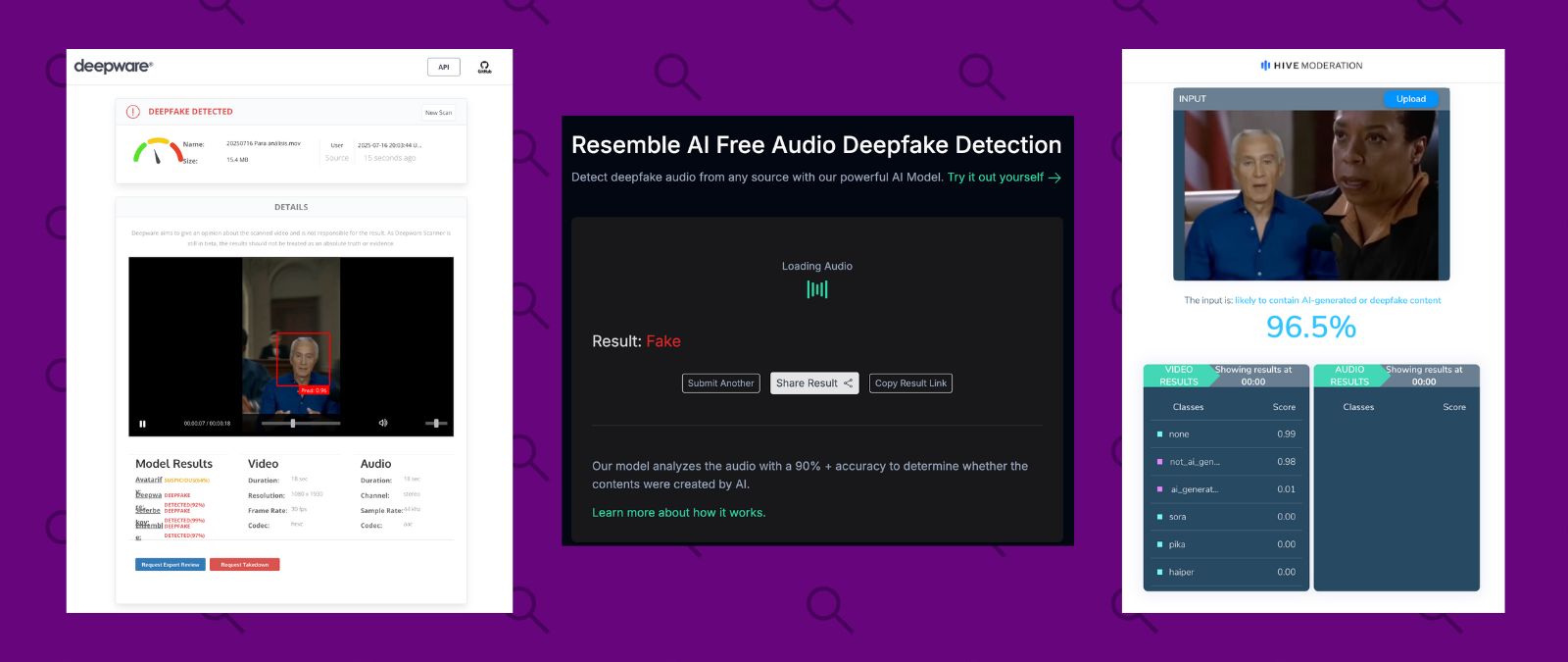
Task: Click Request Expert Review button
Action: 171,565
